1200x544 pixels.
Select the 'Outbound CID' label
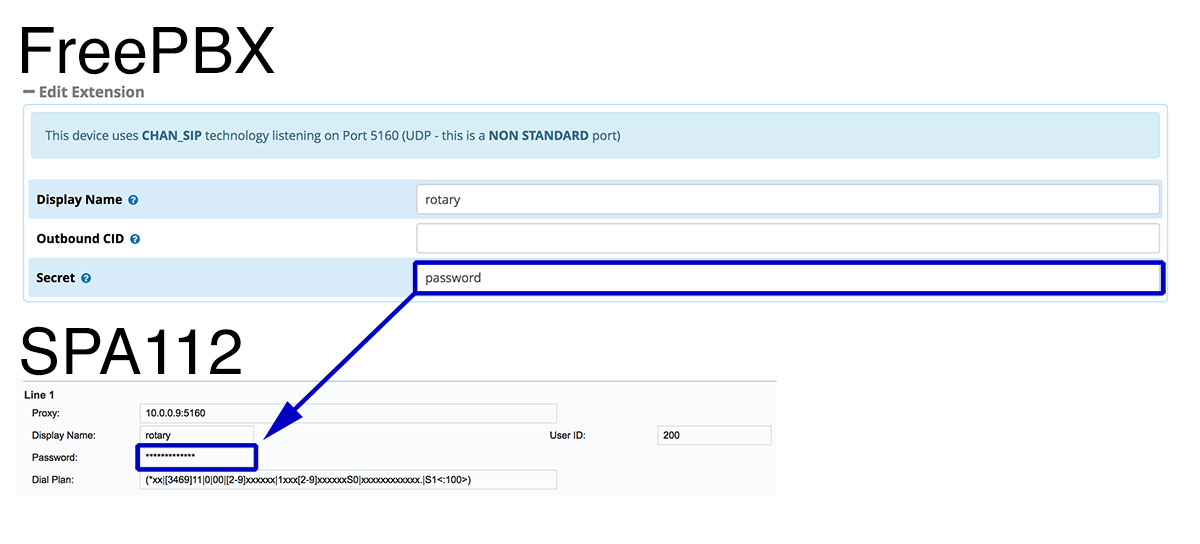[80, 239]
